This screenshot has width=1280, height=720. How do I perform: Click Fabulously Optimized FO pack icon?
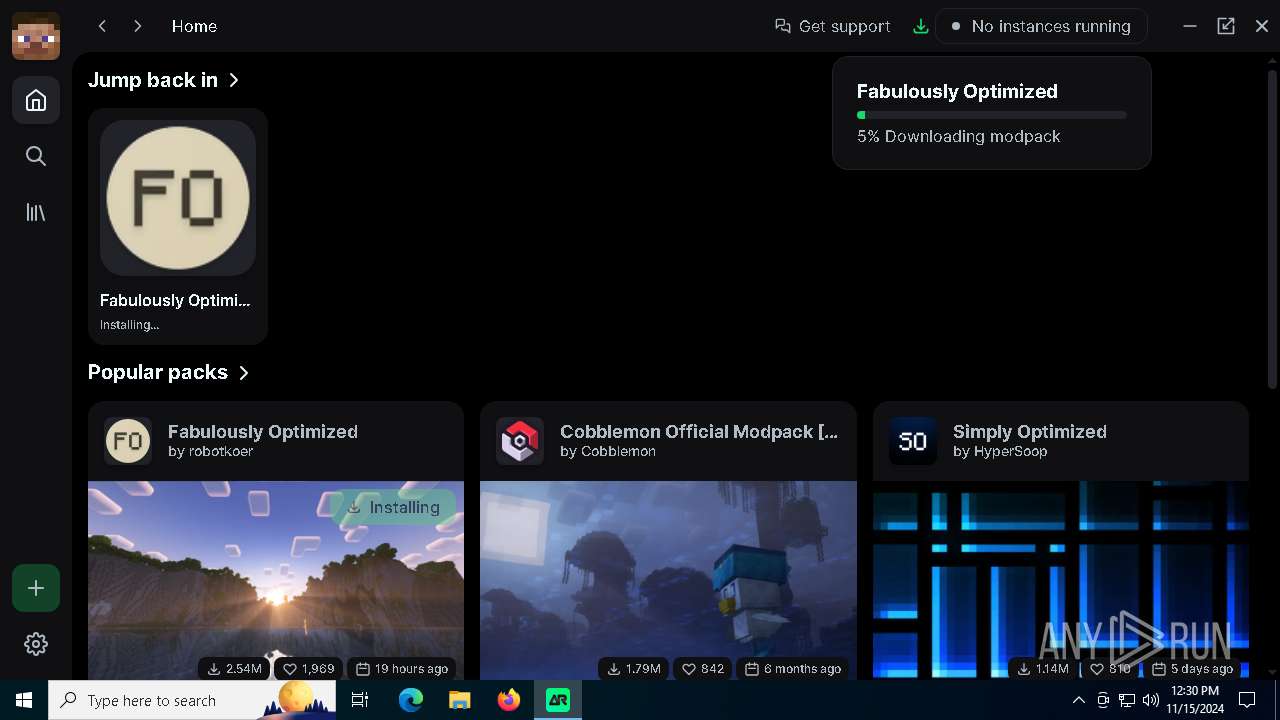(x=128, y=441)
